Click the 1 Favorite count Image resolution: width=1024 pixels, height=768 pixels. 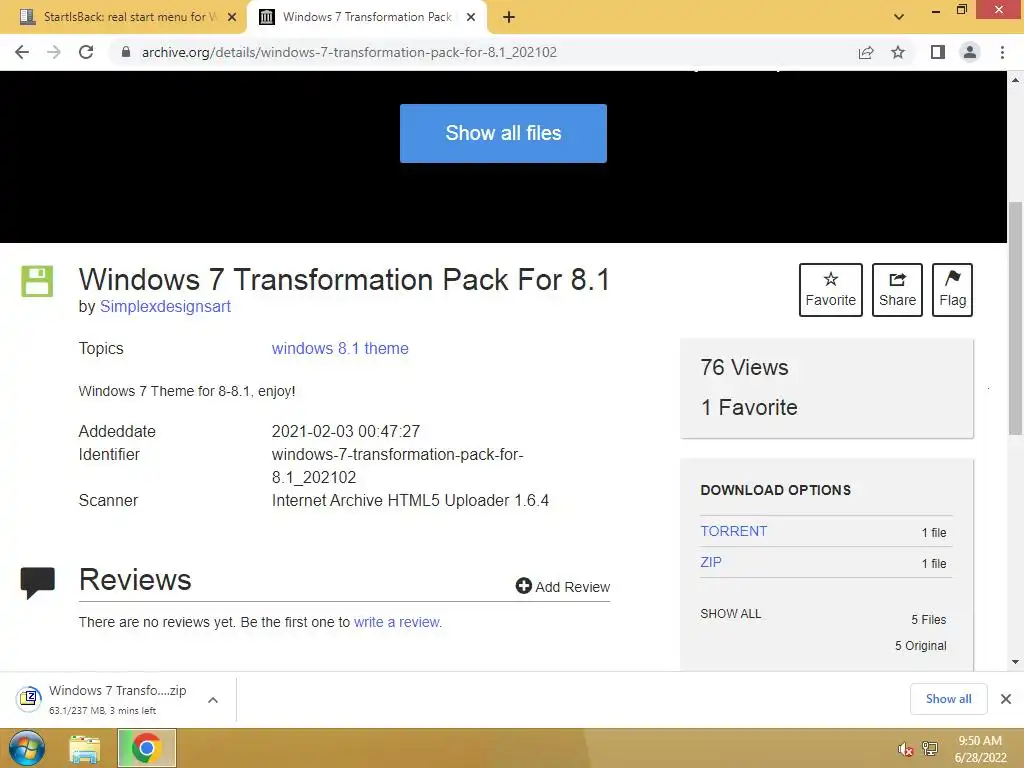[x=749, y=408]
